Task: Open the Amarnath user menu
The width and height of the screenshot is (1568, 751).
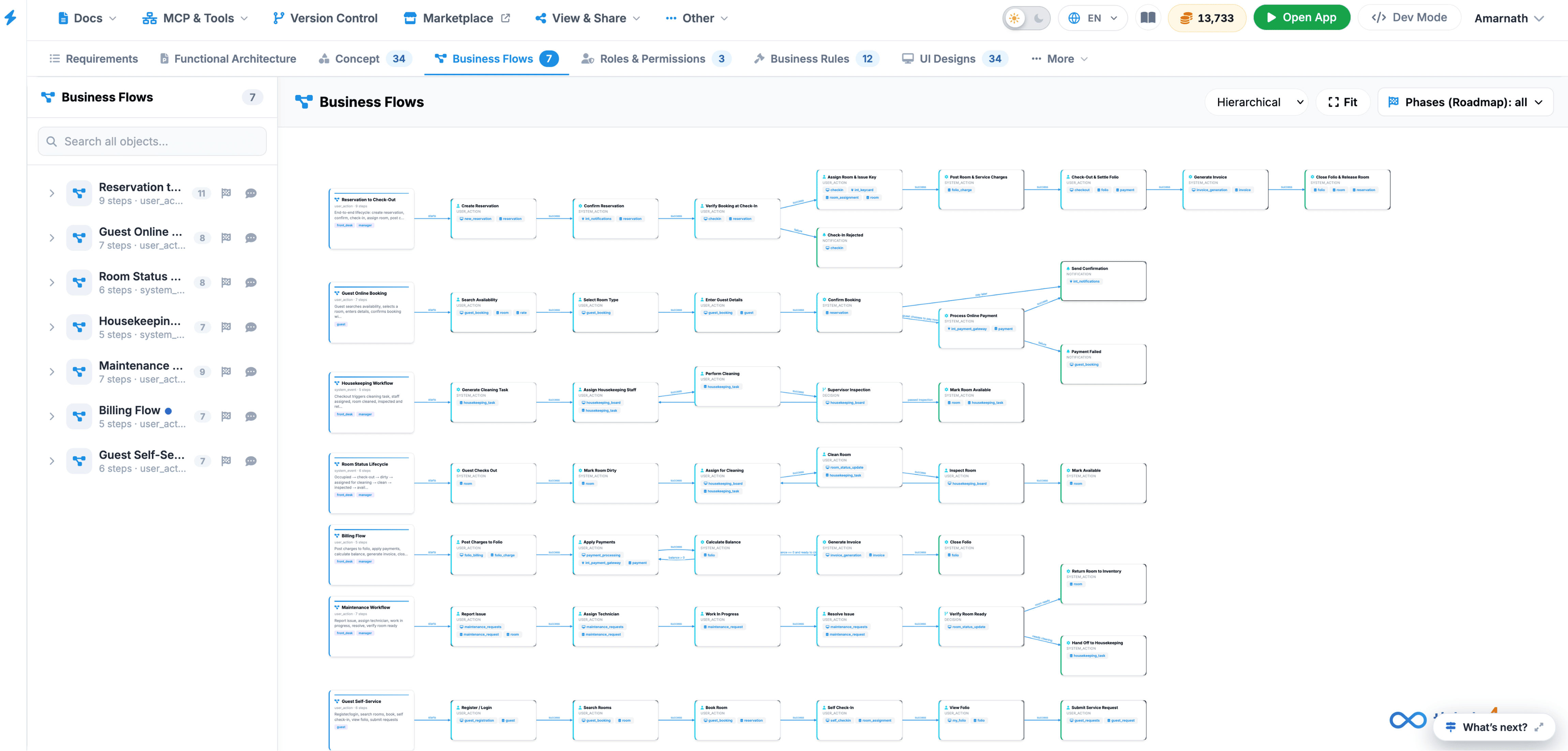Action: tap(1509, 18)
